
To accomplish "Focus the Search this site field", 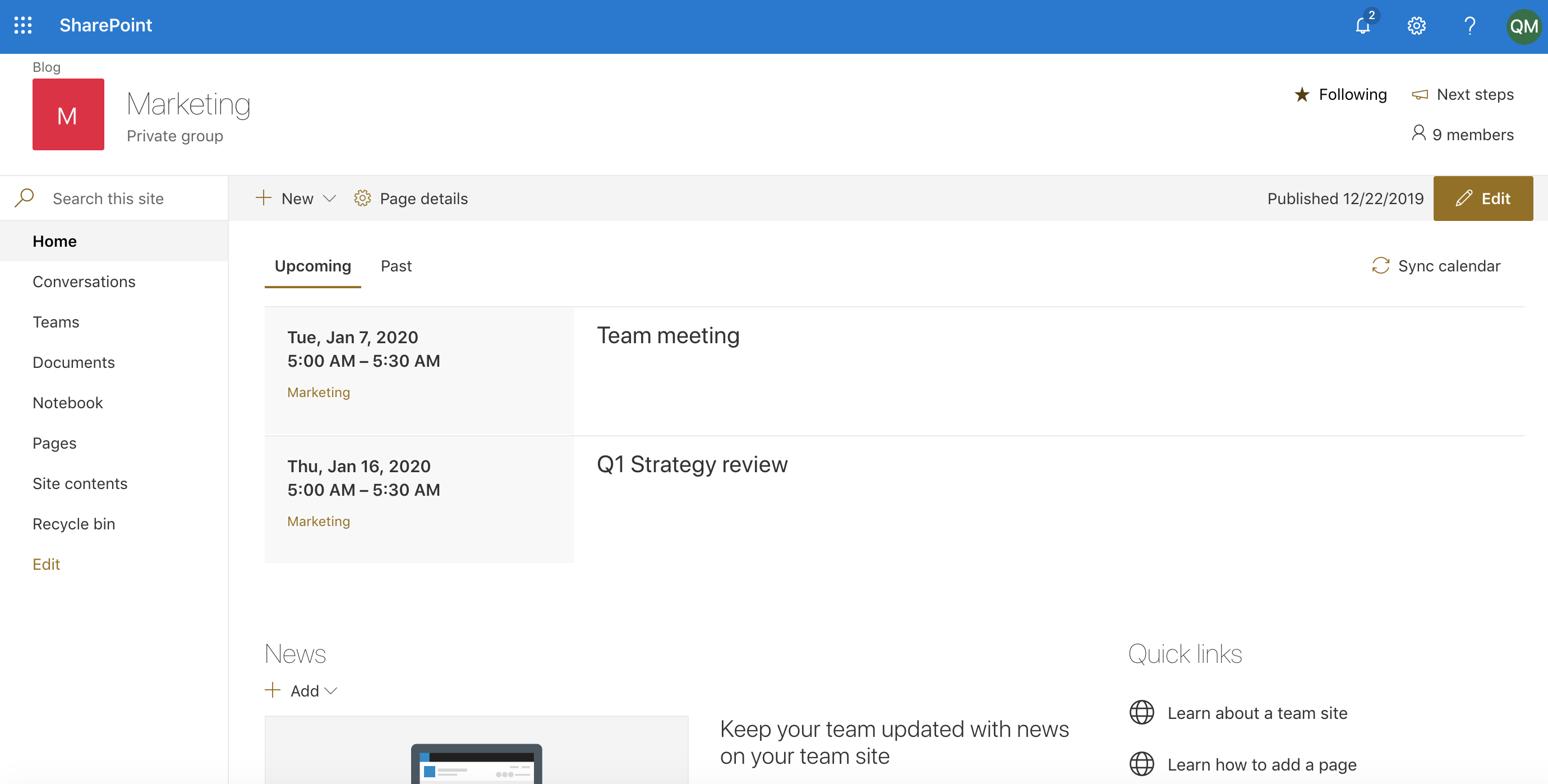I will point(113,199).
